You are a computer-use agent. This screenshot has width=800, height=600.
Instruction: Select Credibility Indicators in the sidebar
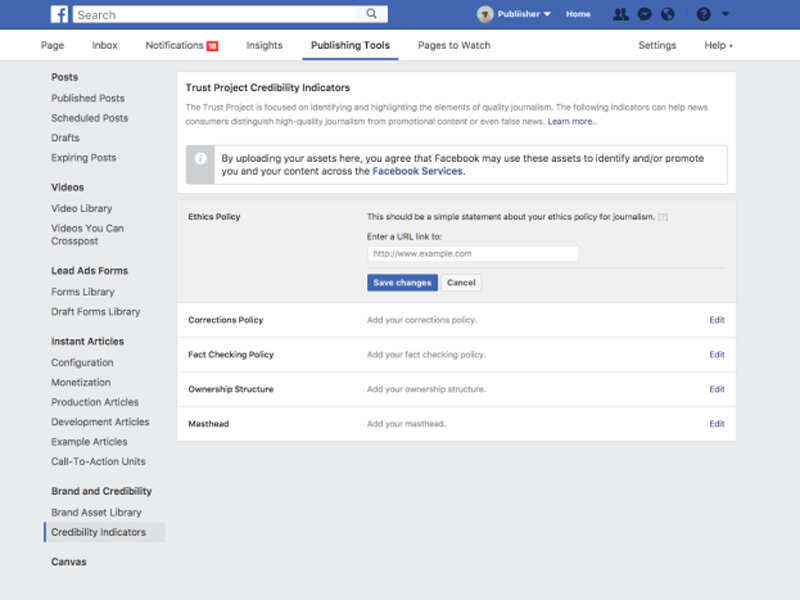click(97, 532)
